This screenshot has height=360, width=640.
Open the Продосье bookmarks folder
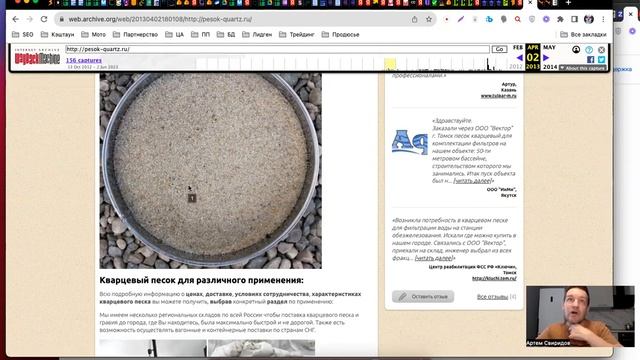point(340,35)
